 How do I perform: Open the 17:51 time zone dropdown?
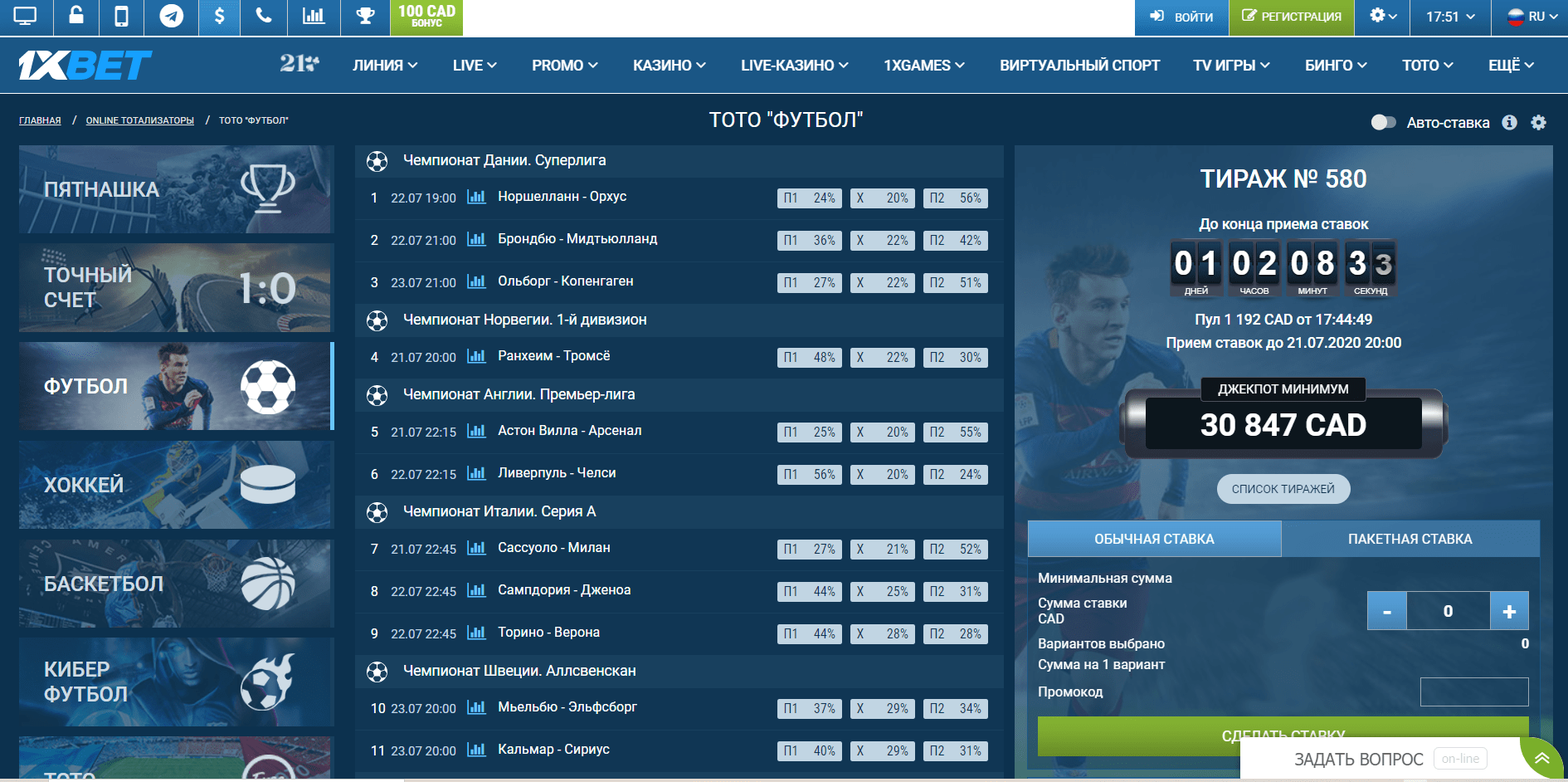click(1450, 17)
